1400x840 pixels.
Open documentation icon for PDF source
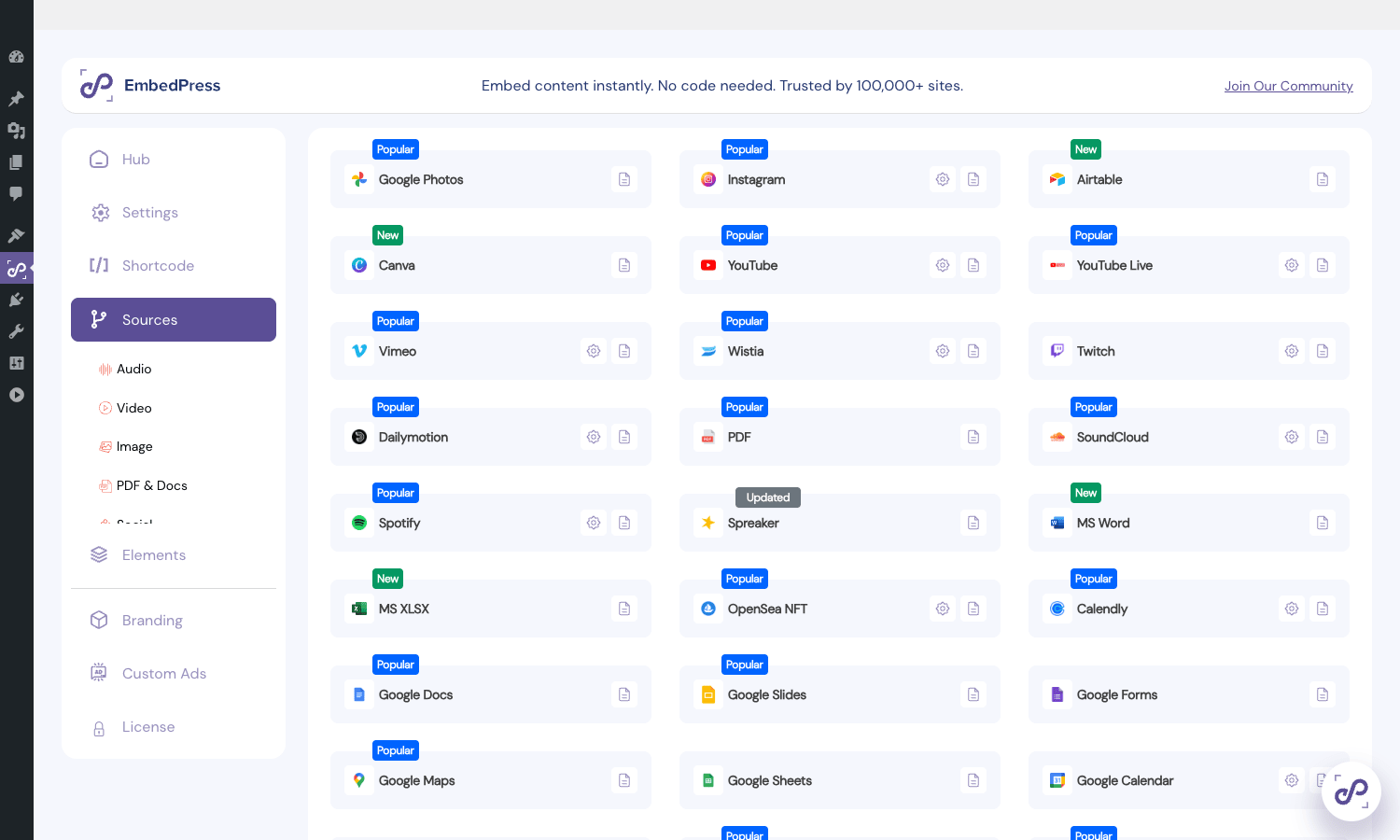click(x=973, y=437)
